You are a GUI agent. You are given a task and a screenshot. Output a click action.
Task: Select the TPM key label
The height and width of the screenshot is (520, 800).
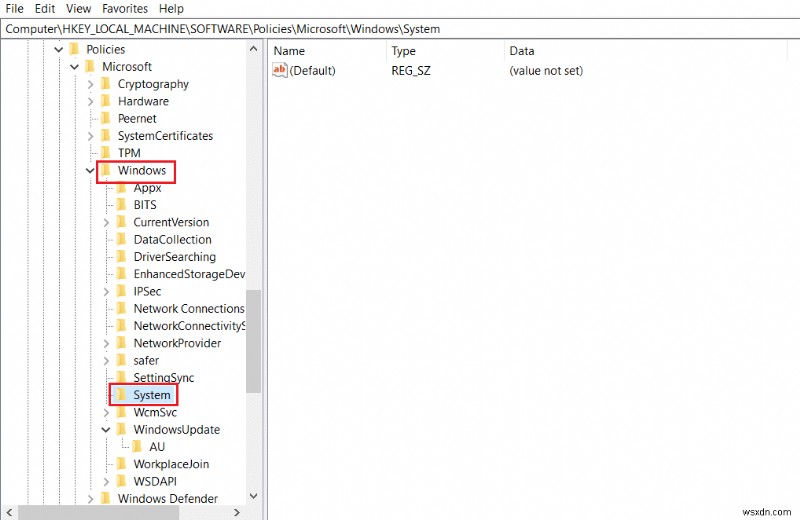click(129, 153)
